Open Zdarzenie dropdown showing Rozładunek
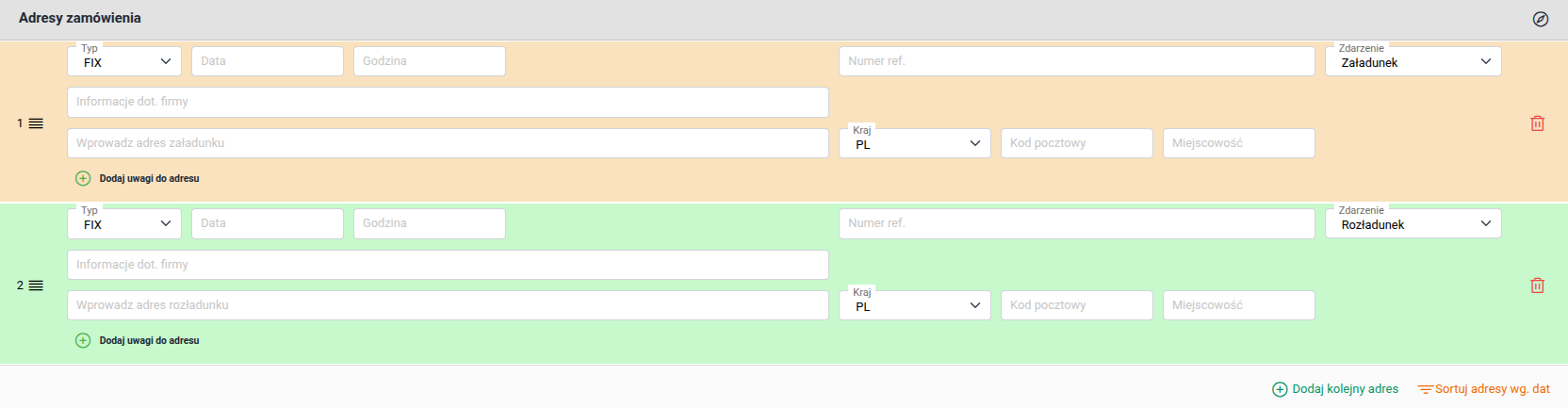The width and height of the screenshot is (1568, 408). click(x=1413, y=224)
